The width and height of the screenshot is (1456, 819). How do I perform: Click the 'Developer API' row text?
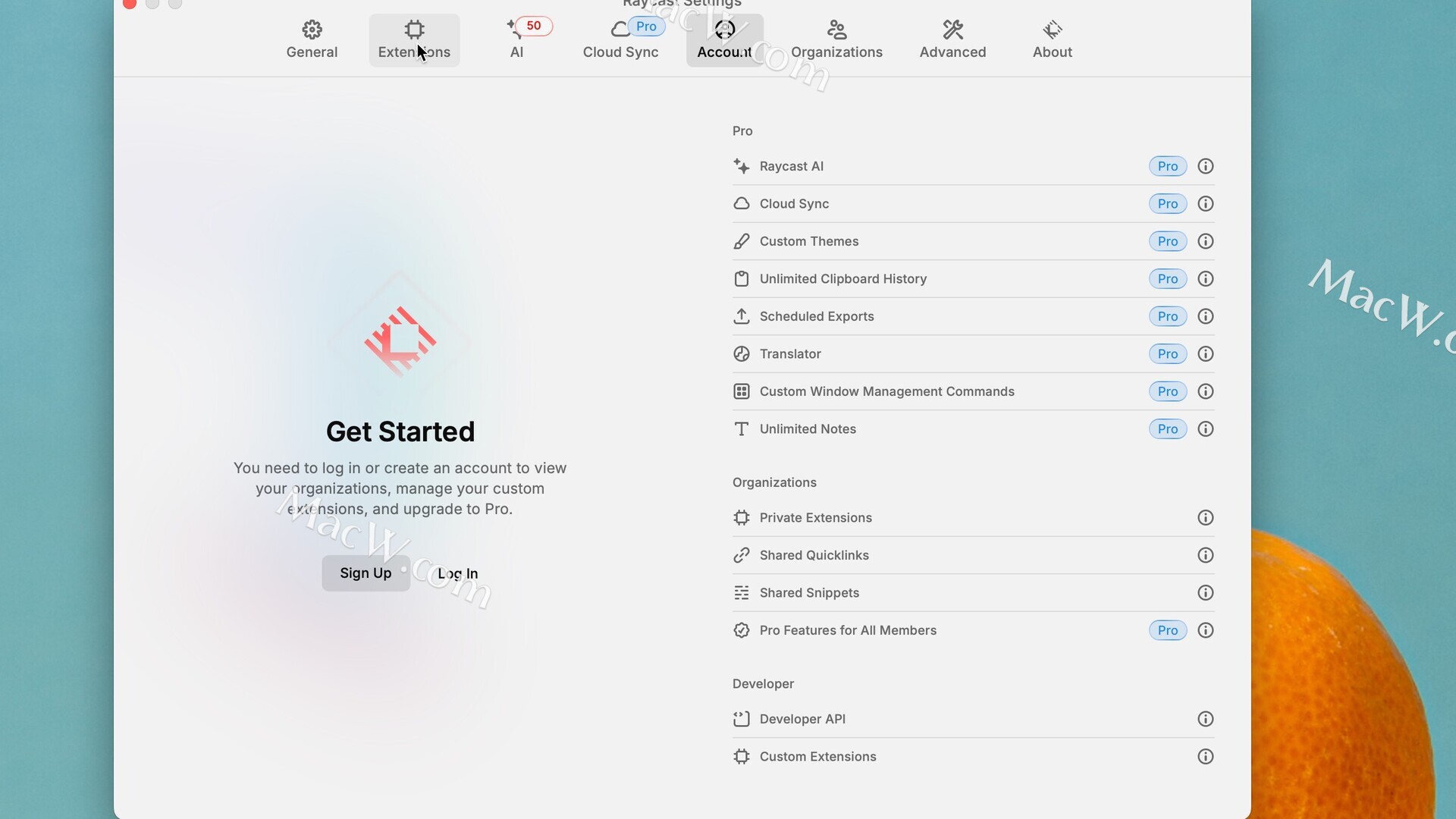click(802, 719)
